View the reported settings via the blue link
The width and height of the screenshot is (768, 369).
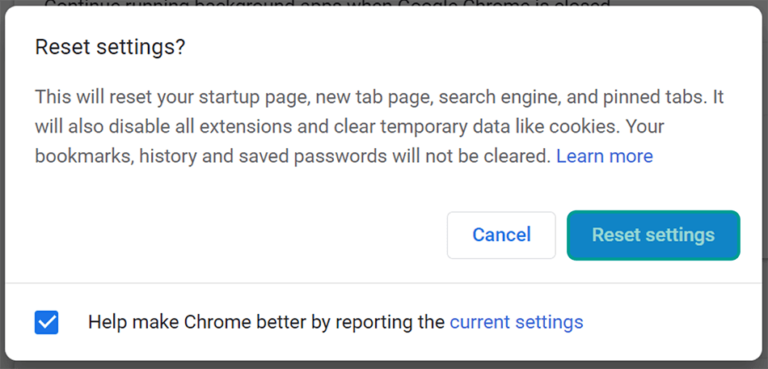point(516,322)
